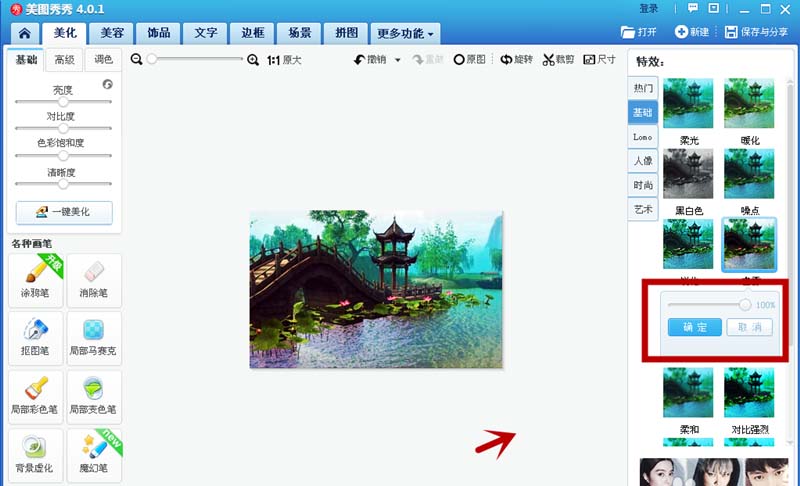Open the 拼图 tab
The height and width of the screenshot is (486, 800).
346,33
